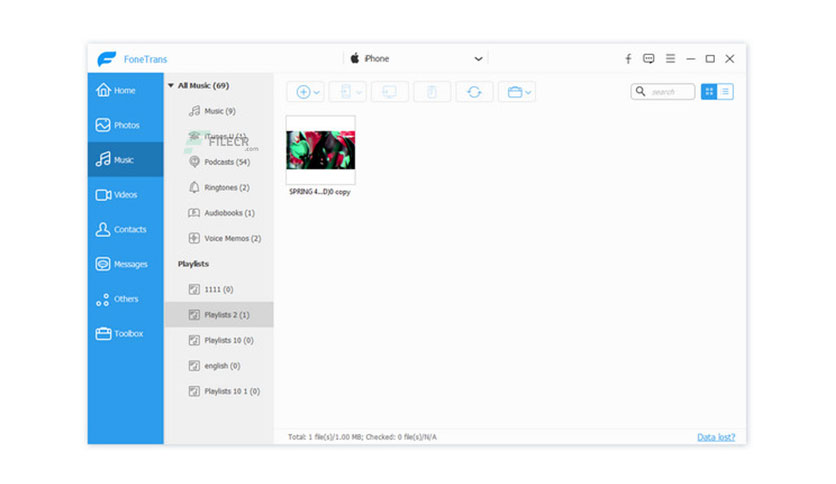The height and width of the screenshot is (484, 836).
Task: Click Export to PC icon
Action: point(390,92)
